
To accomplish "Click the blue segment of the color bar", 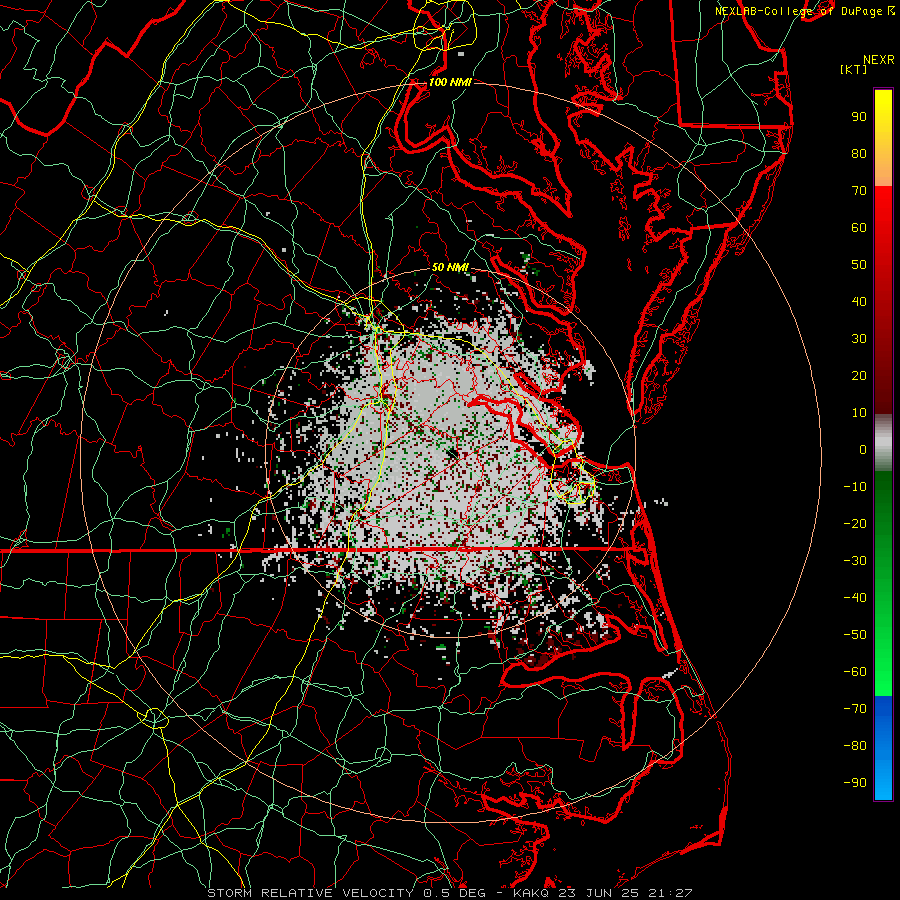I will 883,748.
